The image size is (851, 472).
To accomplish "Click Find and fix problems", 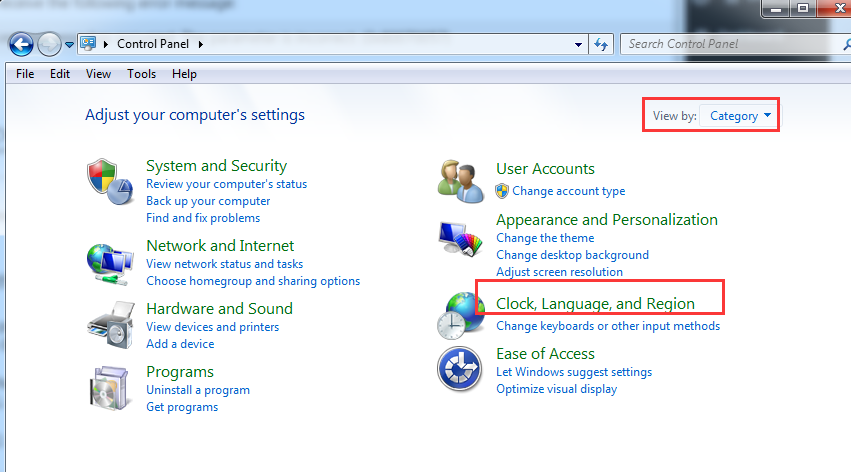I will (x=203, y=218).
